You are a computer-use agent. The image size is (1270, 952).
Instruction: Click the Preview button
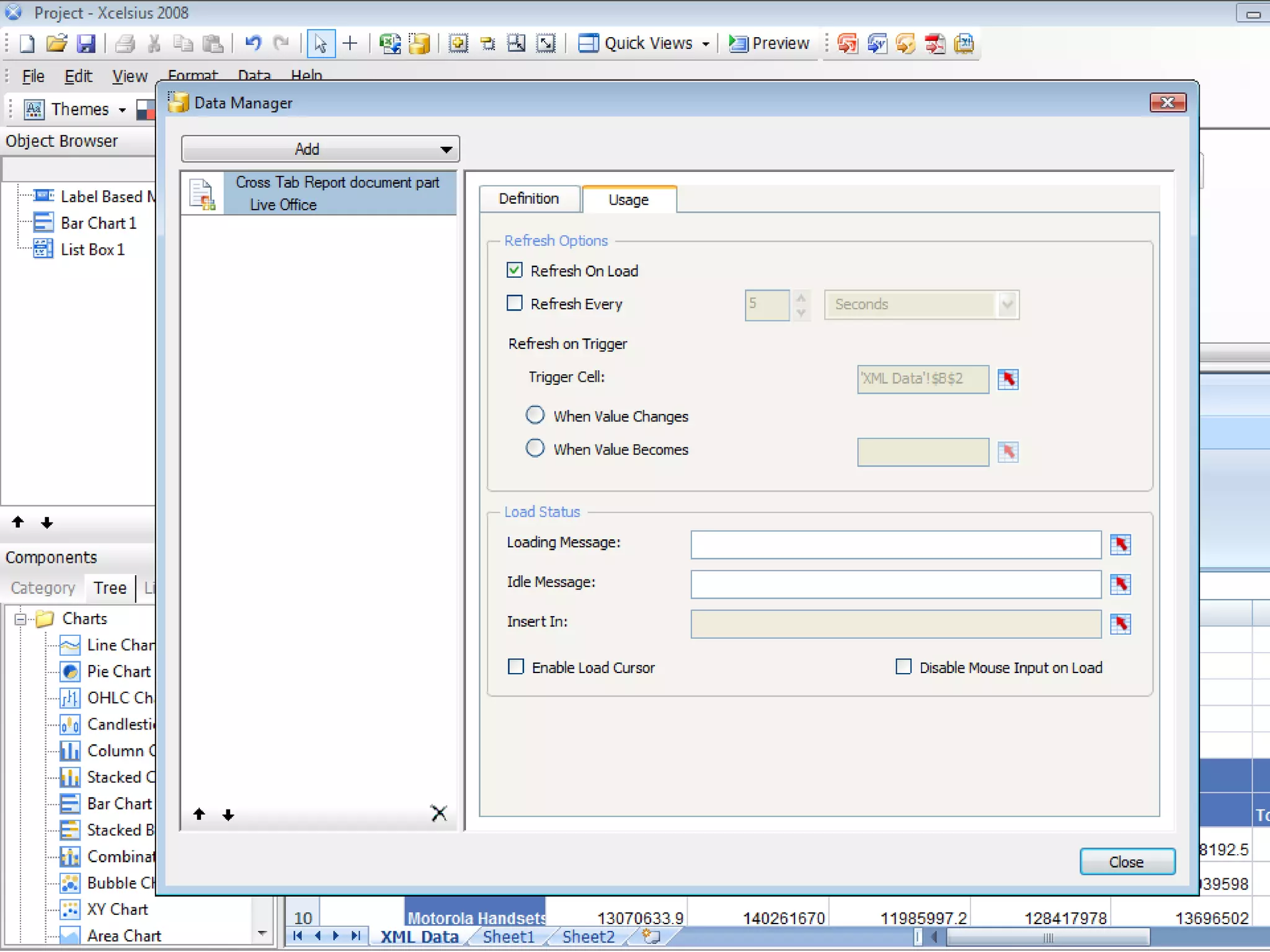769,43
